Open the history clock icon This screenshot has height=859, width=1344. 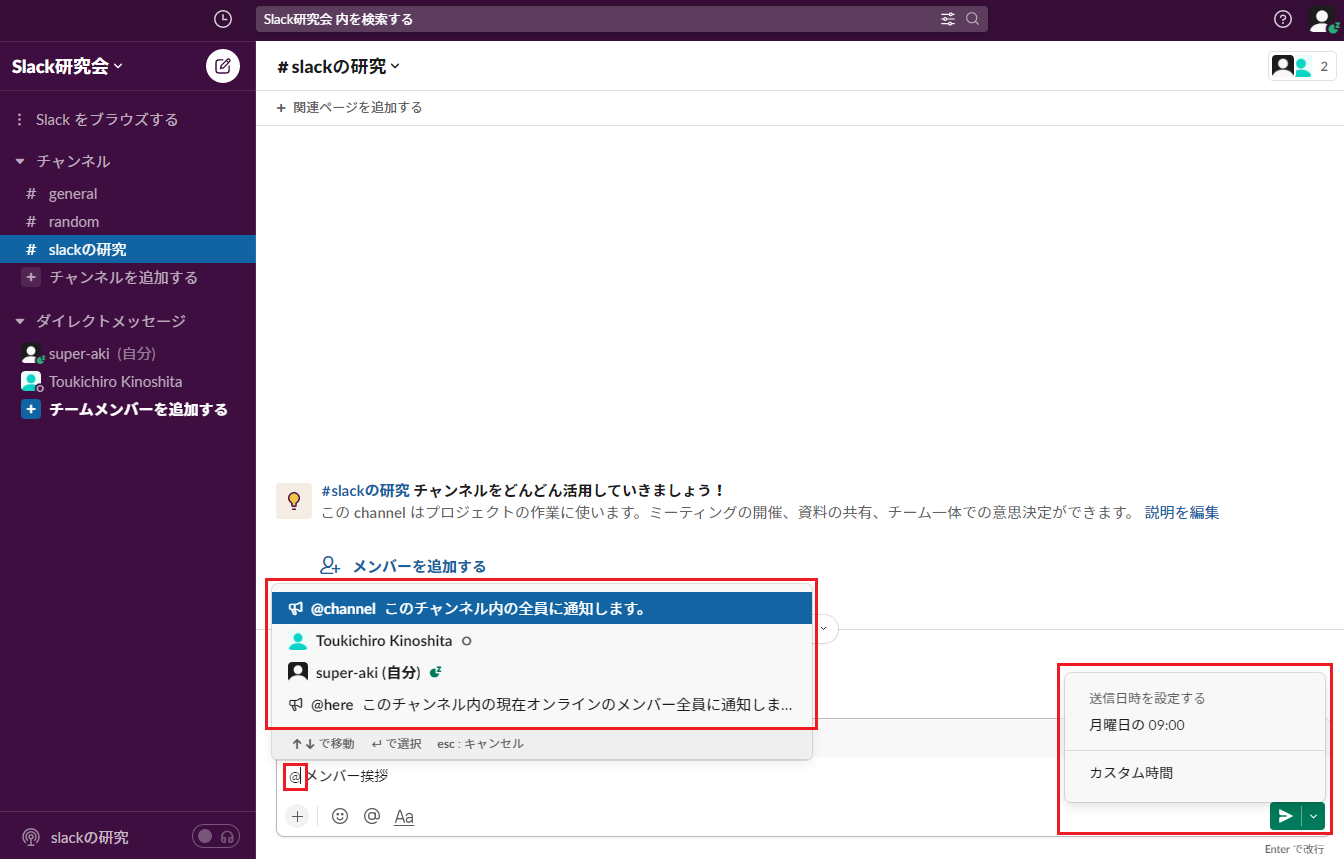[x=223, y=19]
